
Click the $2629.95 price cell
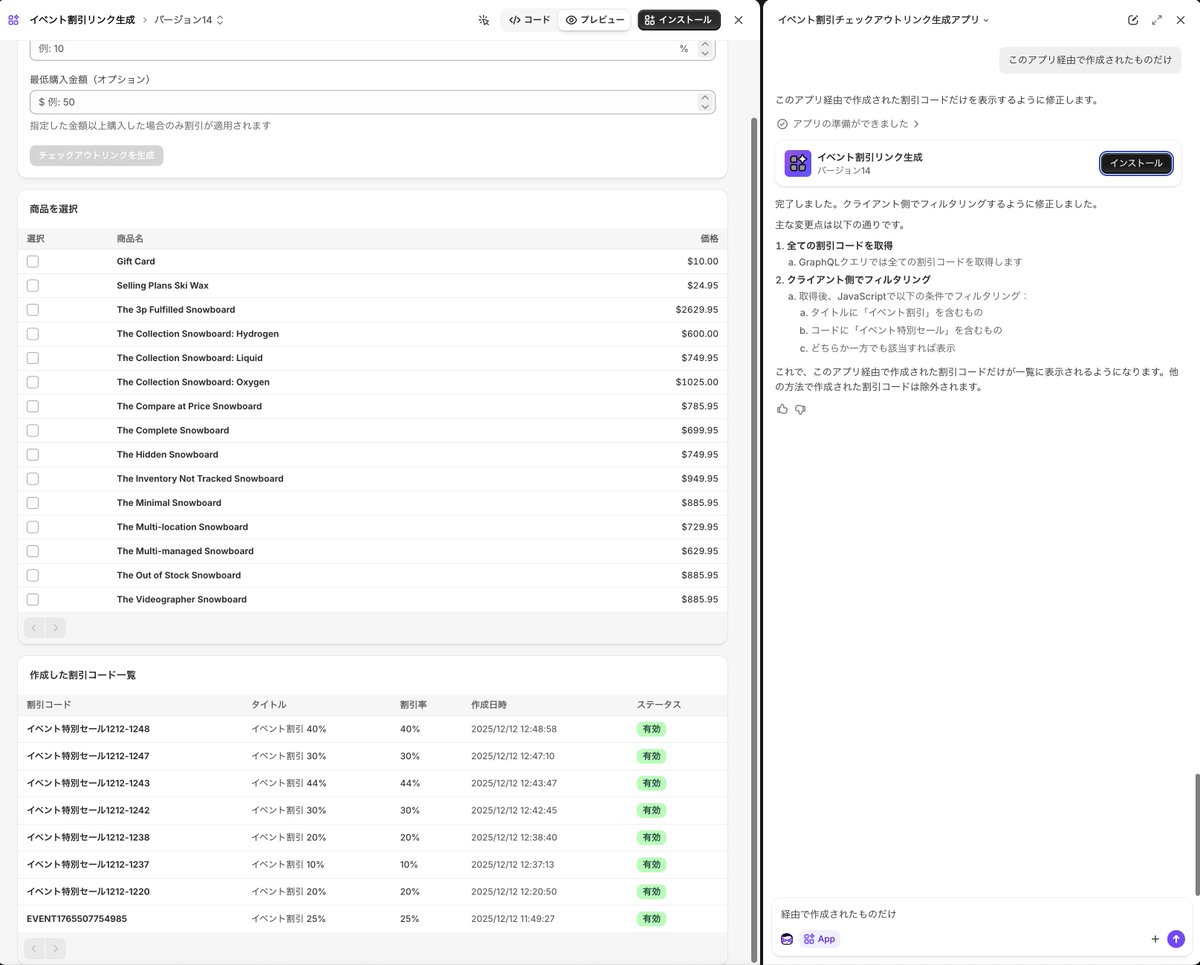tap(697, 310)
